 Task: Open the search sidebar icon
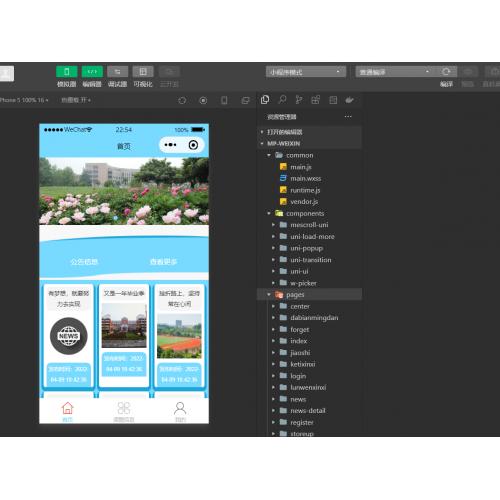pyautogui.click(x=282, y=100)
